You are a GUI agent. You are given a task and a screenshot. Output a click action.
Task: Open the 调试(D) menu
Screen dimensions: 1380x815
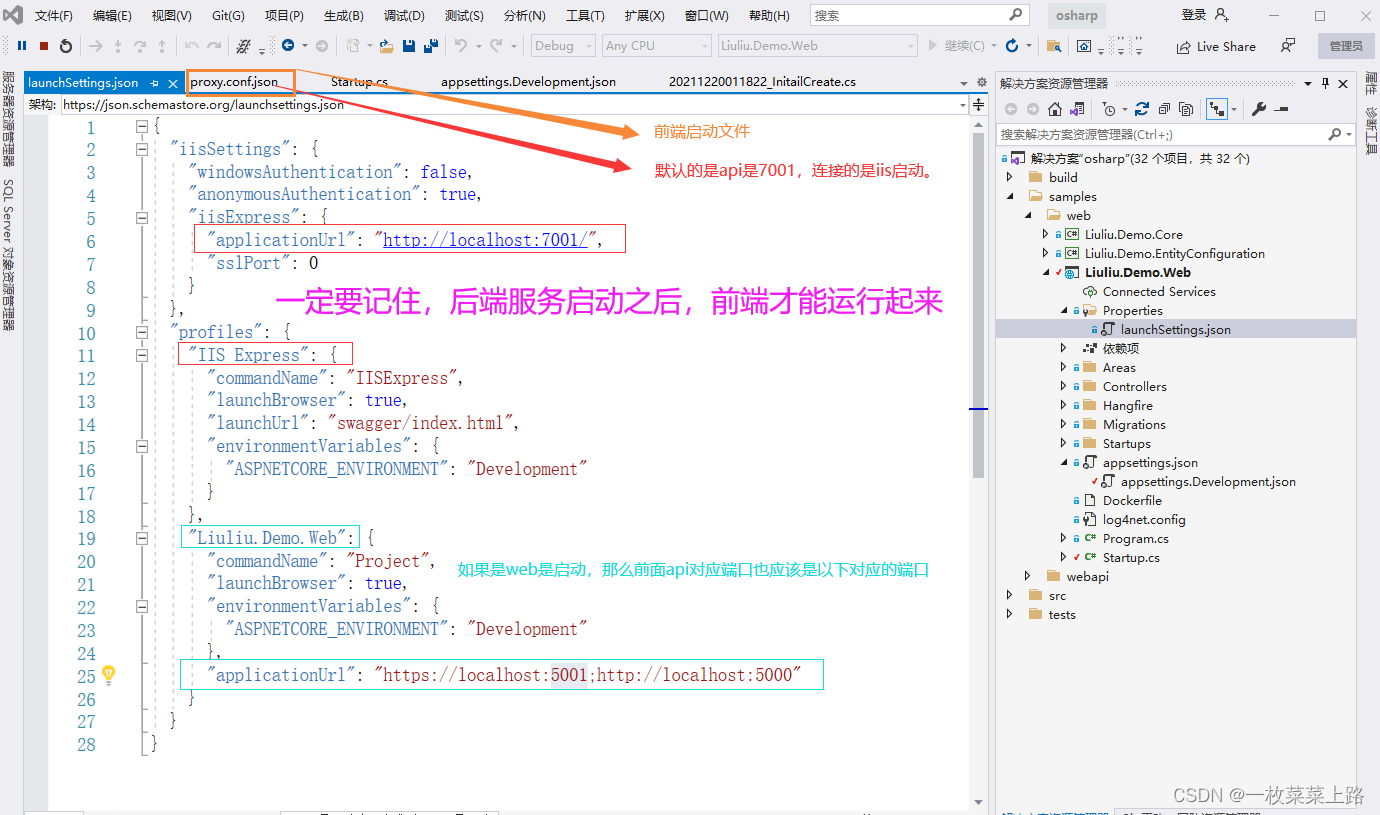point(404,16)
